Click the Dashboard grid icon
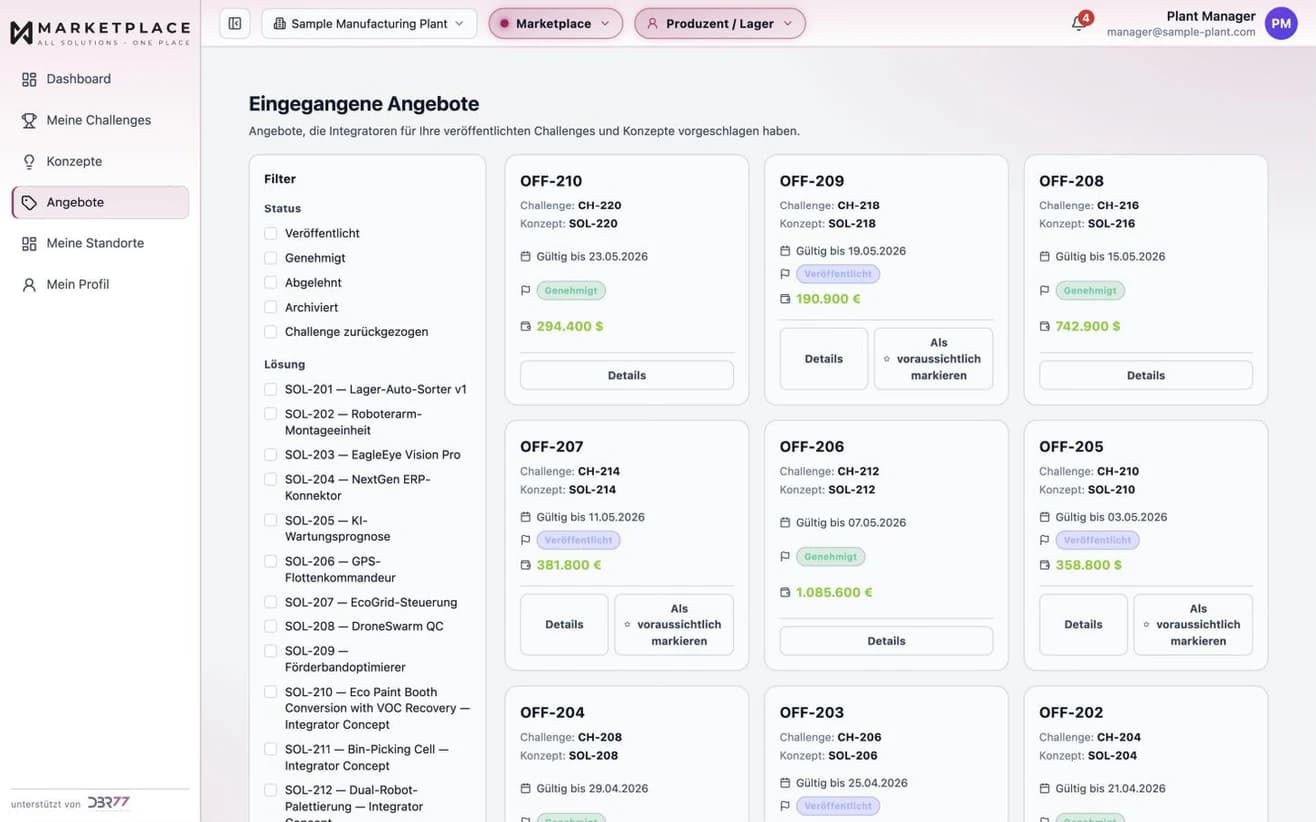This screenshot has height=822, width=1316. point(29,79)
